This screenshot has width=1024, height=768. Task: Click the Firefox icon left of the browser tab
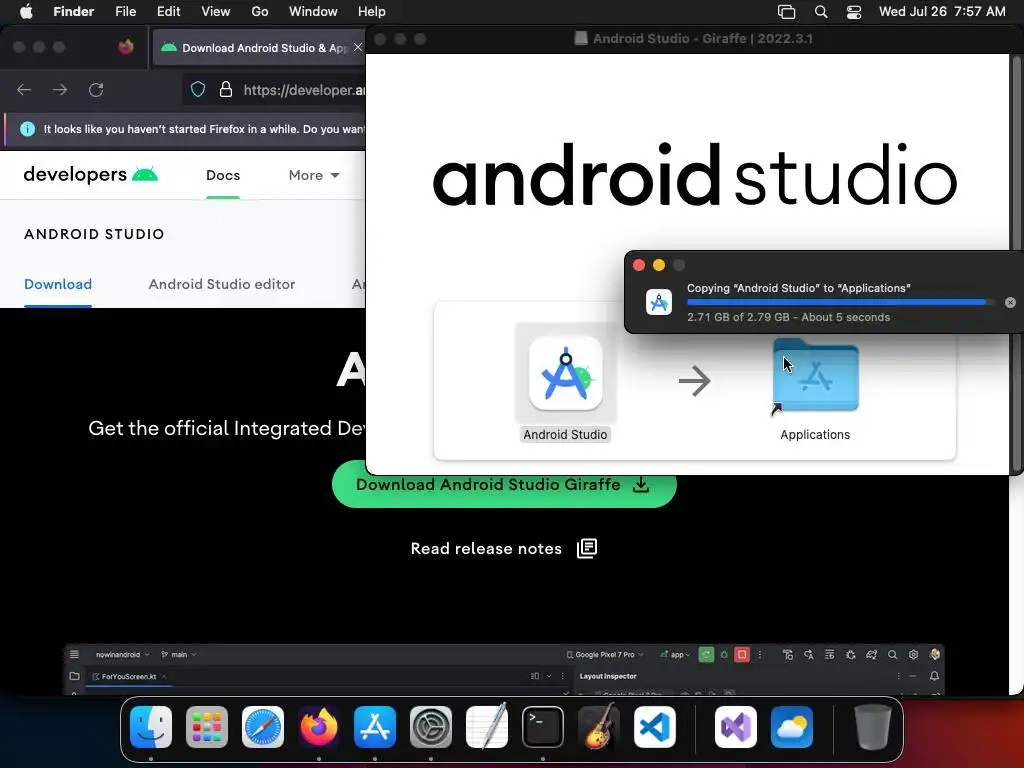click(x=126, y=47)
